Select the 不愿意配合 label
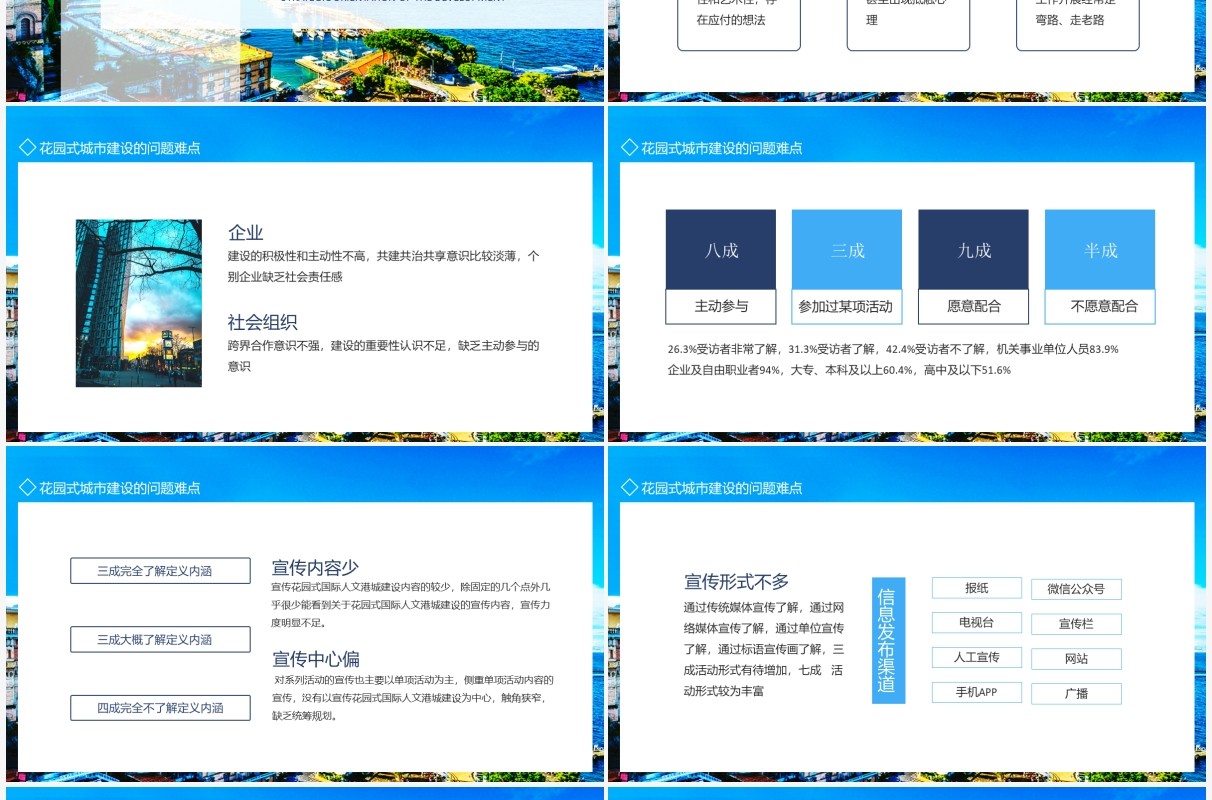The width and height of the screenshot is (1212, 800). pyautogui.click(x=1100, y=307)
